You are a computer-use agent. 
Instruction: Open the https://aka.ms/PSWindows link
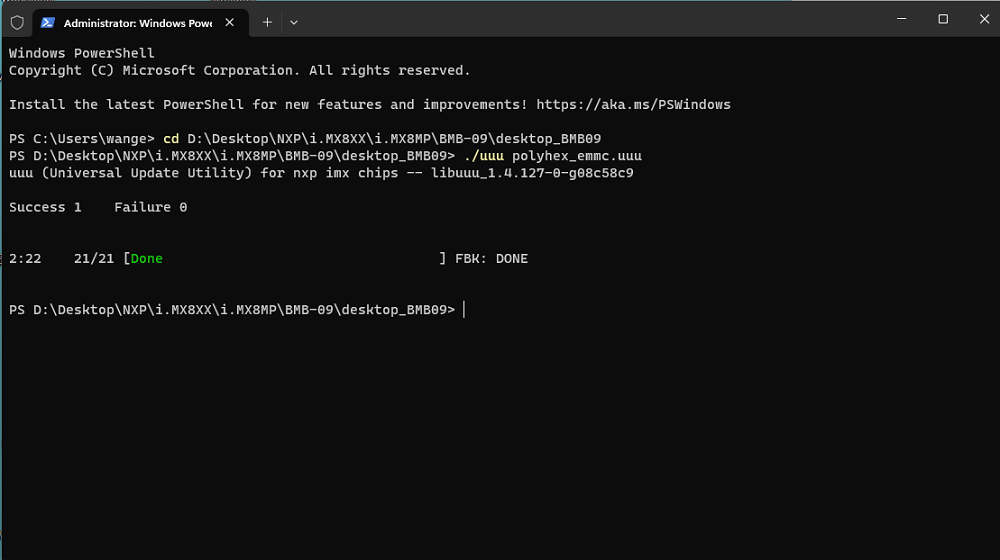(x=633, y=105)
